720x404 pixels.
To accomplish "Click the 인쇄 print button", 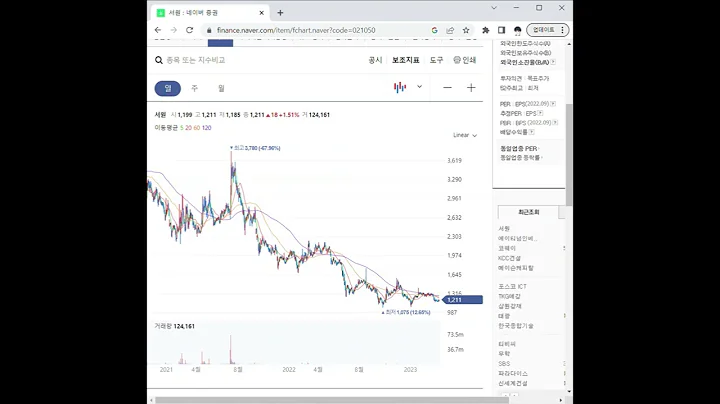I will tap(465, 60).
